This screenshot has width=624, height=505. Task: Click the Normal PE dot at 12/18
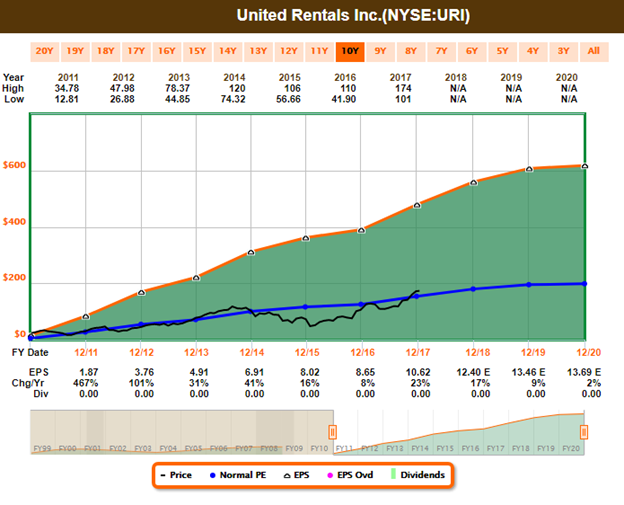click(x=473, y=289)
